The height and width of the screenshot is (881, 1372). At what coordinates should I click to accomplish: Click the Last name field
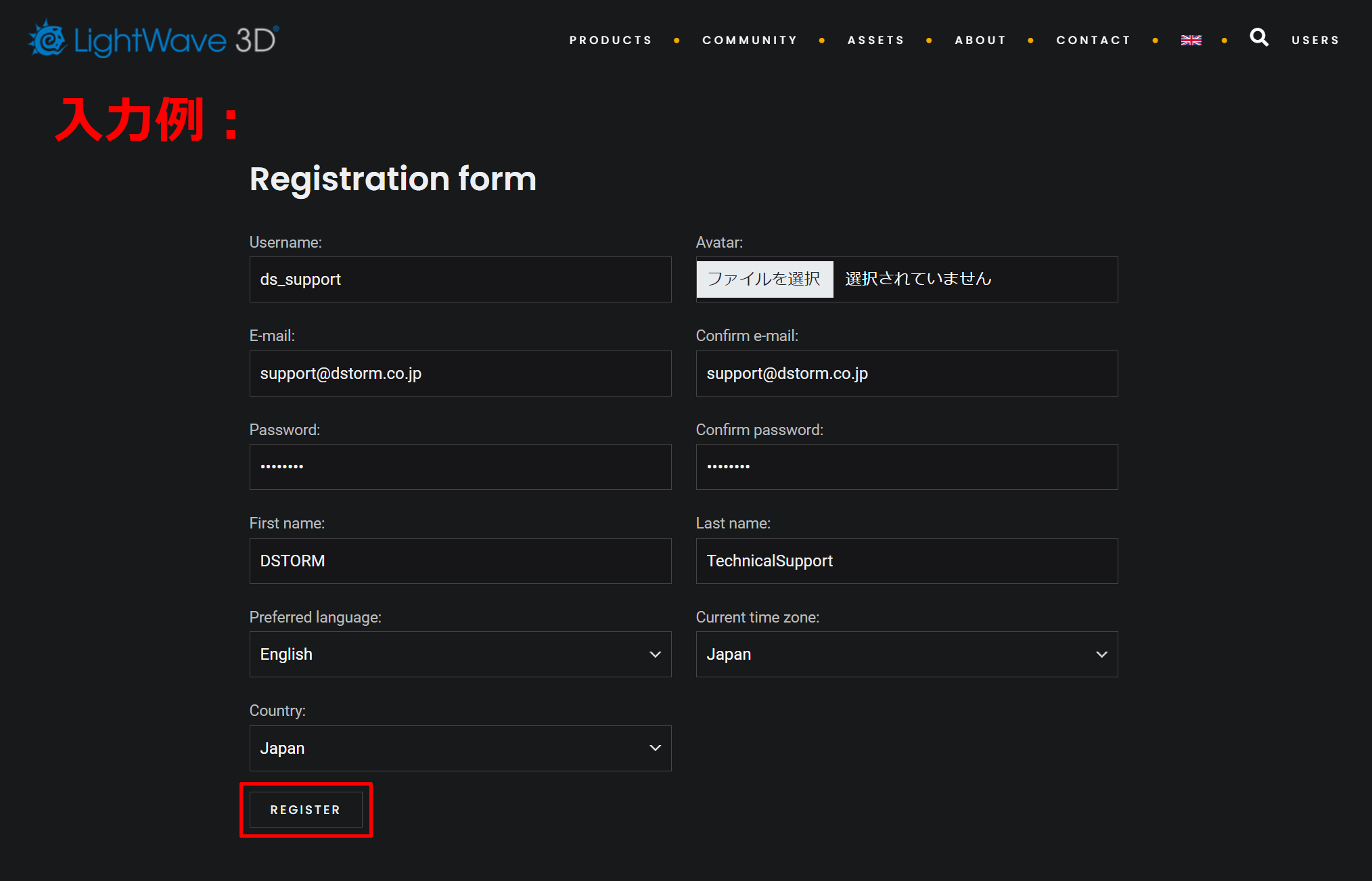pos(907,561)
